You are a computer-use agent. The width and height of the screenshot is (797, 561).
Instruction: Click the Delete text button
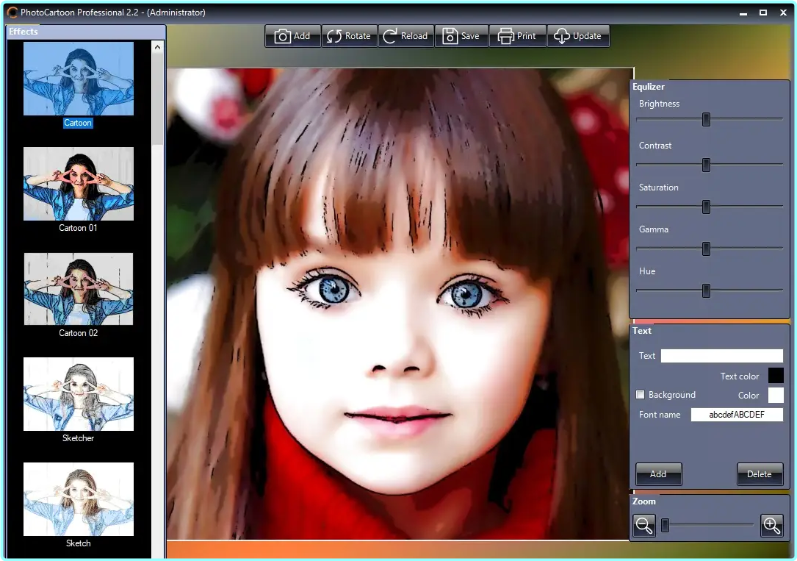click(759, 474)
